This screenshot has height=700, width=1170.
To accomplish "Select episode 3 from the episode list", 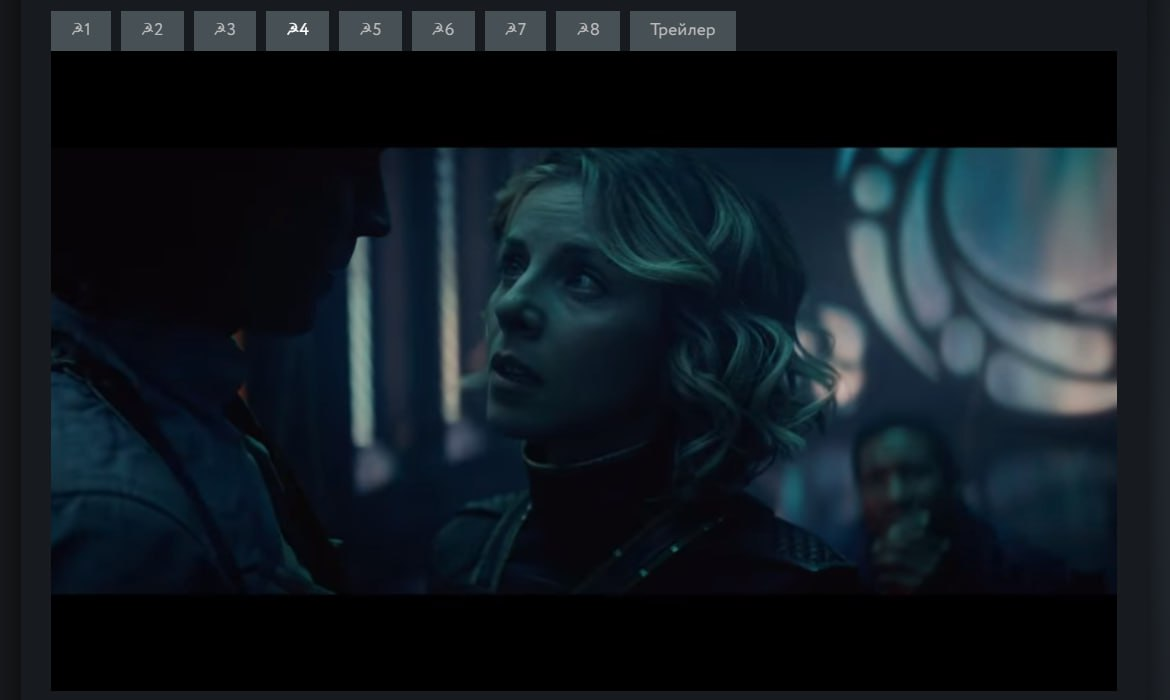I will 225,31.
